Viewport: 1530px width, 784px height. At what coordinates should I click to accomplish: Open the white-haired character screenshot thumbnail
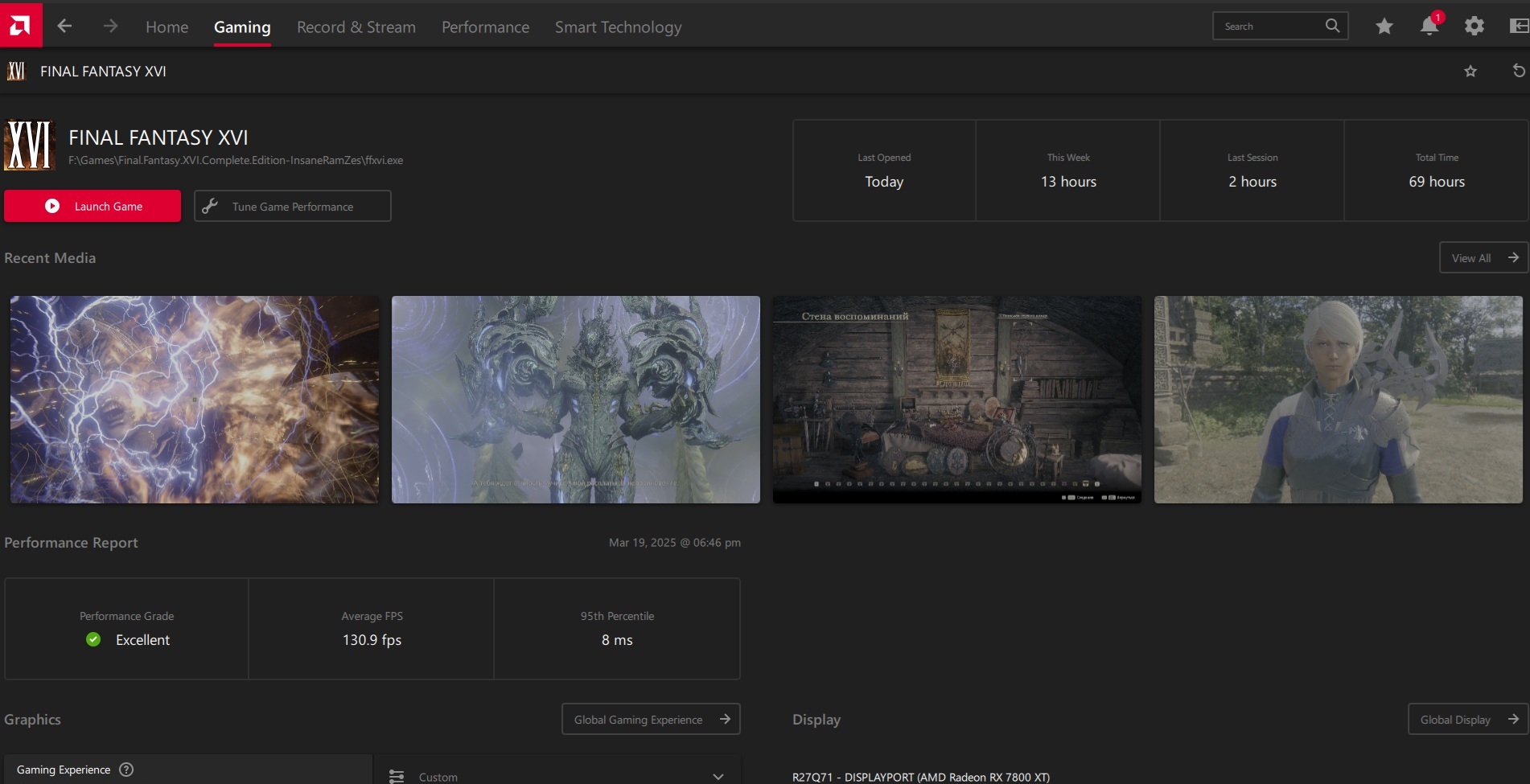click(x=1339, y=400)
